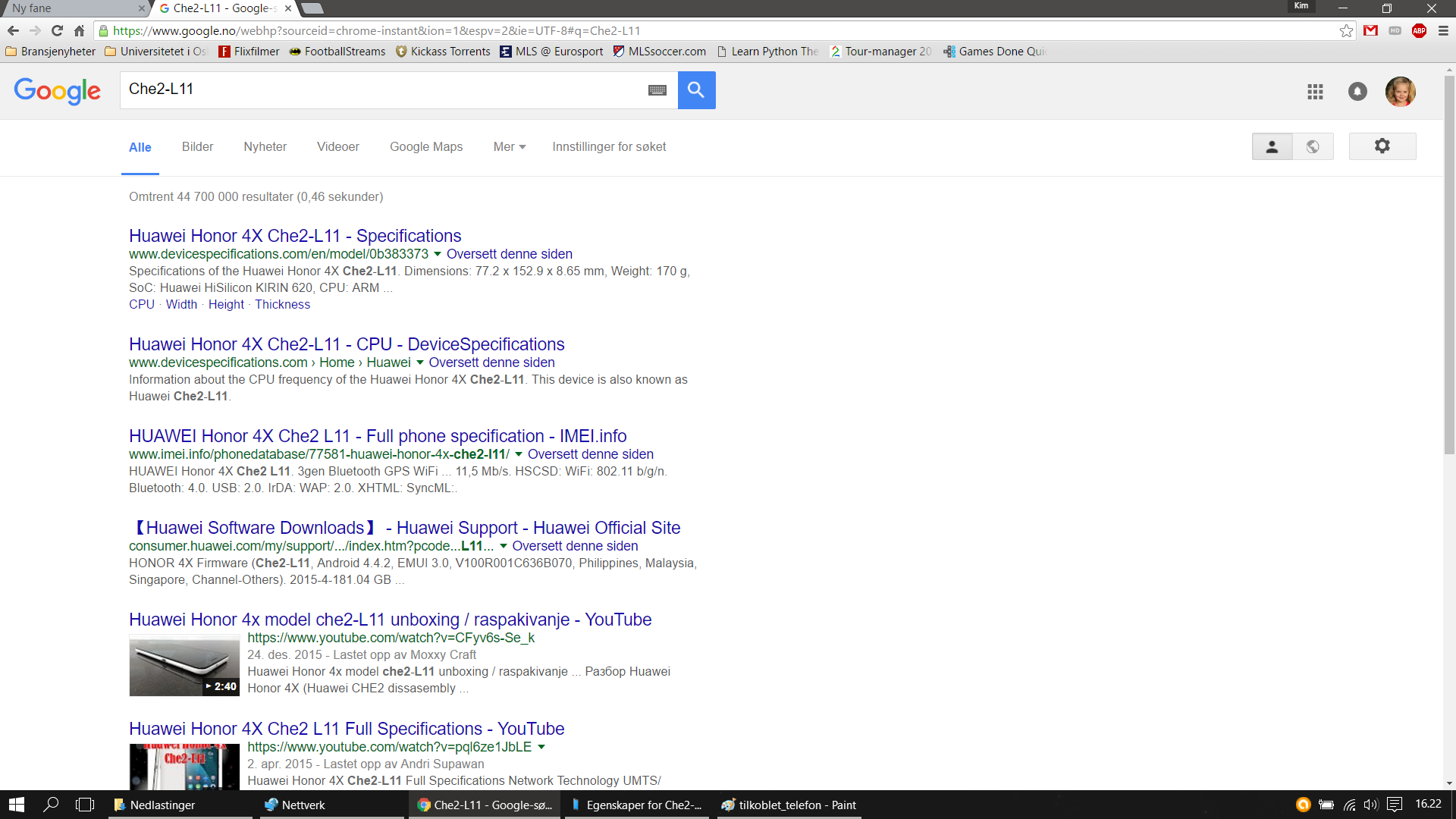Open the Full Specifications video thumbnail
Screen dimensions: 1456x819
pos(184,767)
